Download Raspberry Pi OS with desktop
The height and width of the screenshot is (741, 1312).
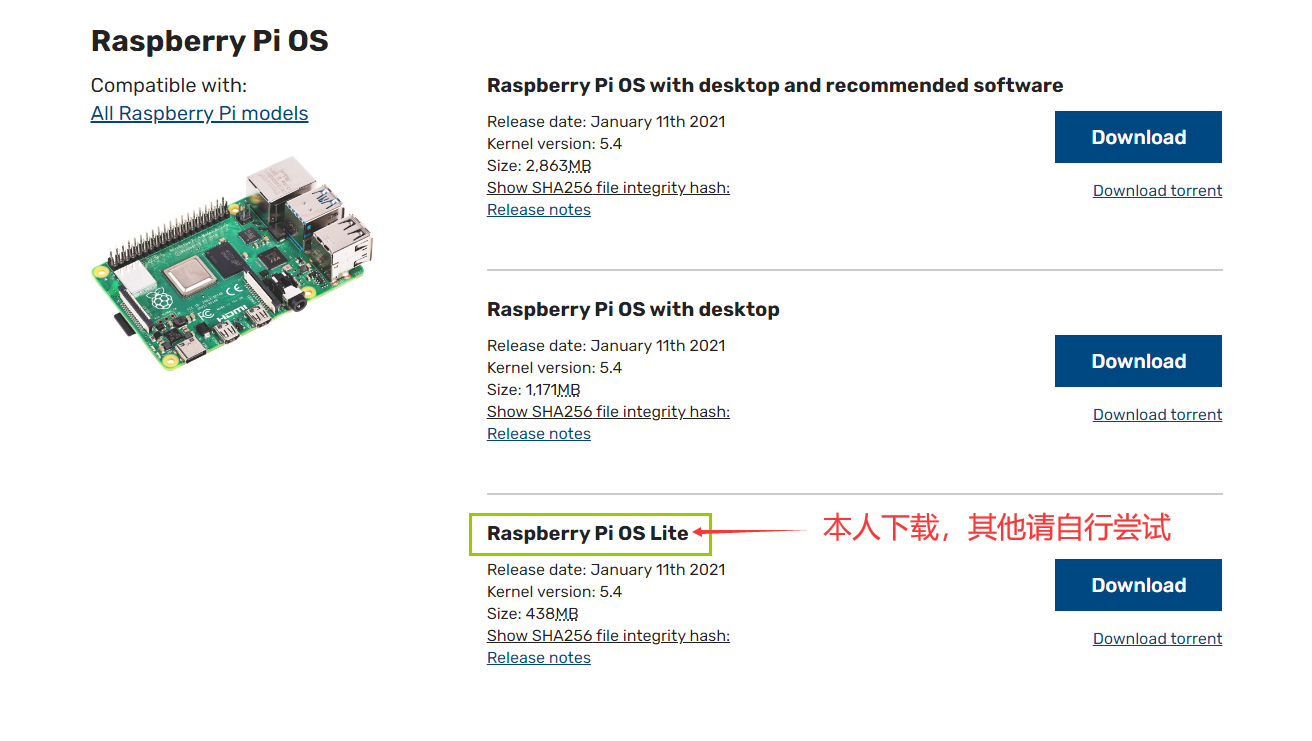(1138, 361)
